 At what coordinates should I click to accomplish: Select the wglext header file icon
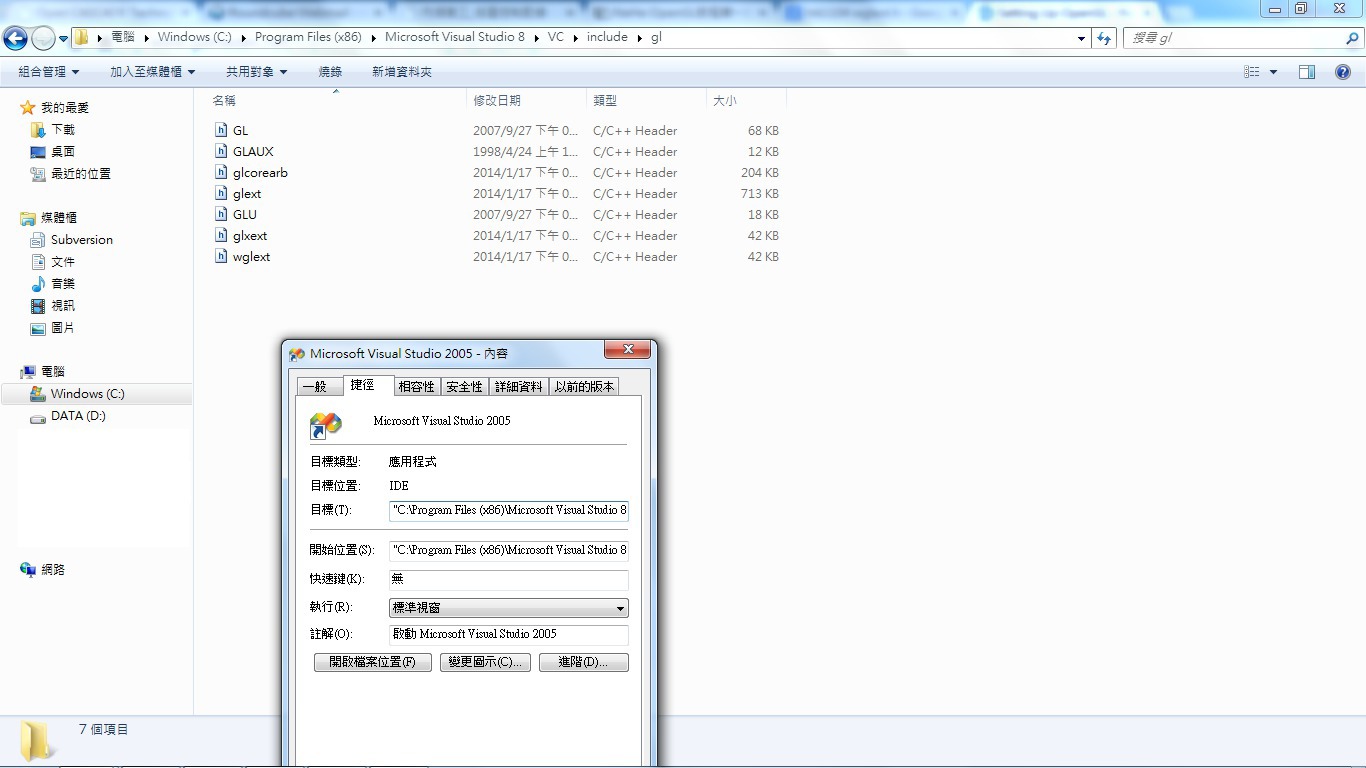click(x=222, y=256)
